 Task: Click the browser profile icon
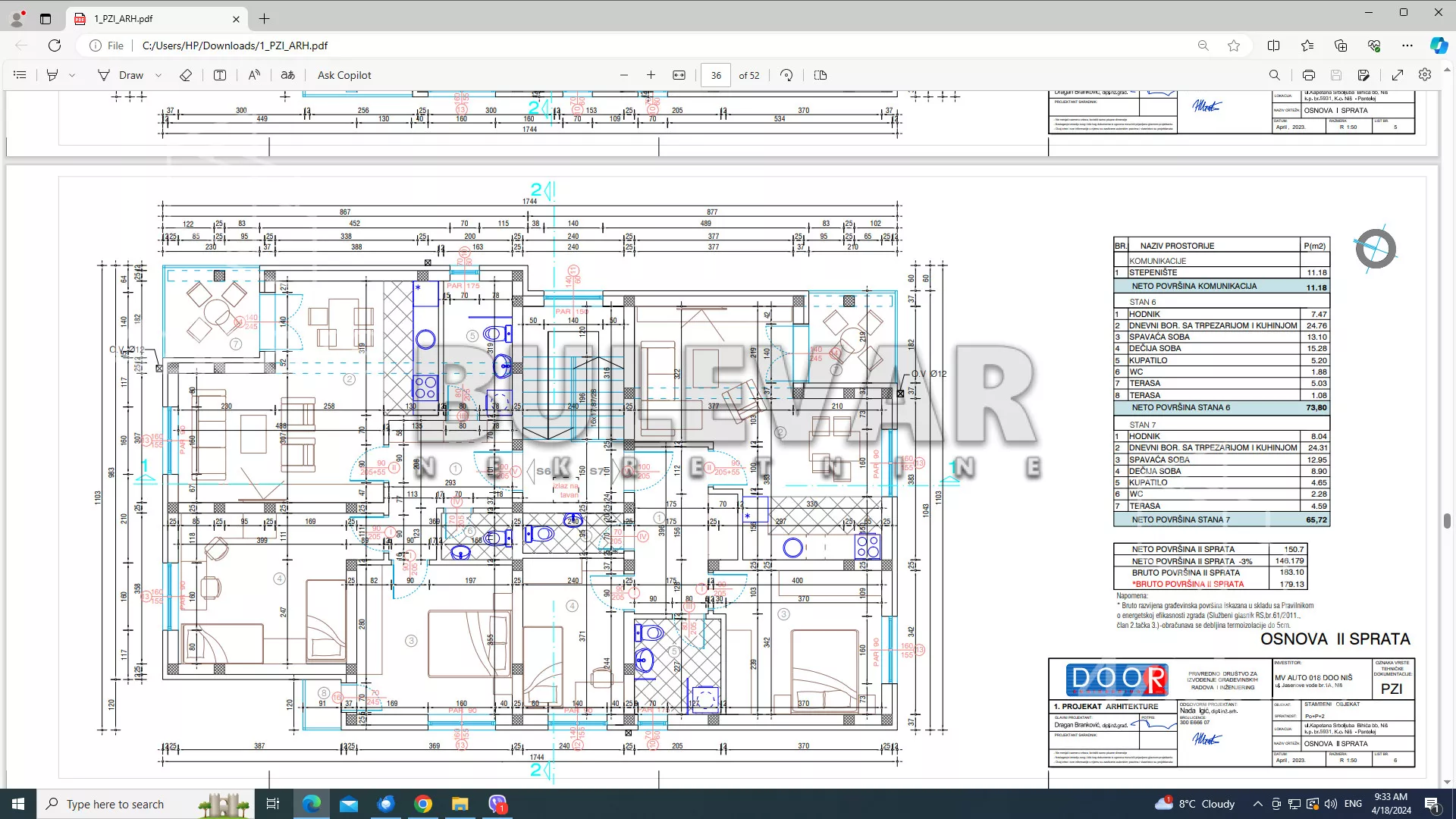(17, 19)
